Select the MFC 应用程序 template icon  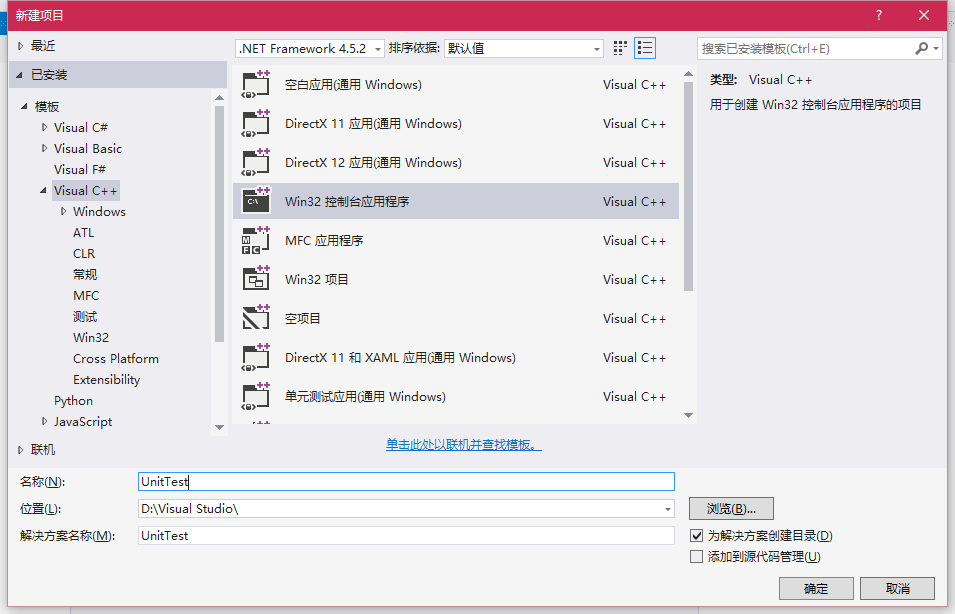(256, 240)
